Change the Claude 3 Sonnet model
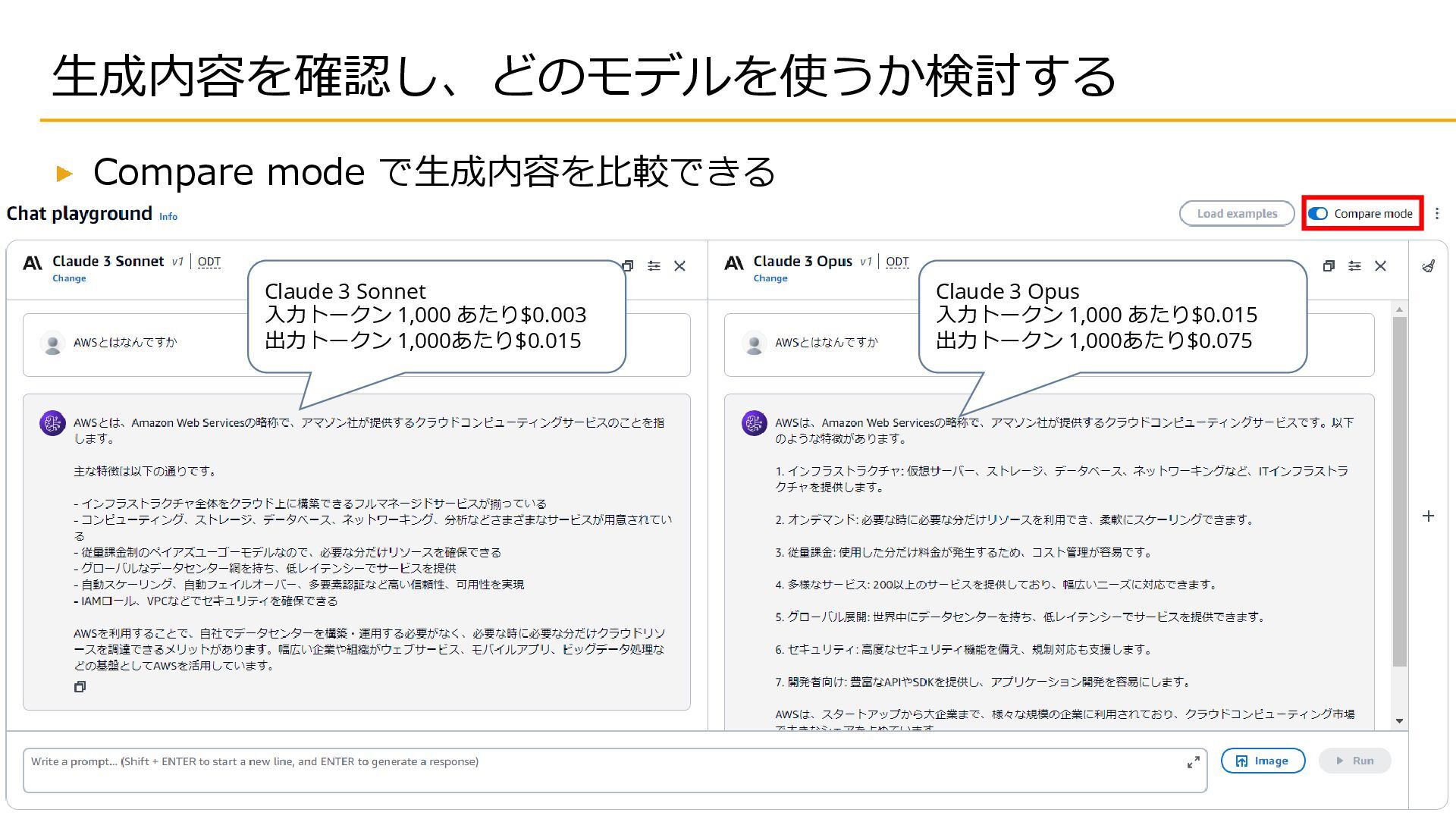 click(69, 278)
